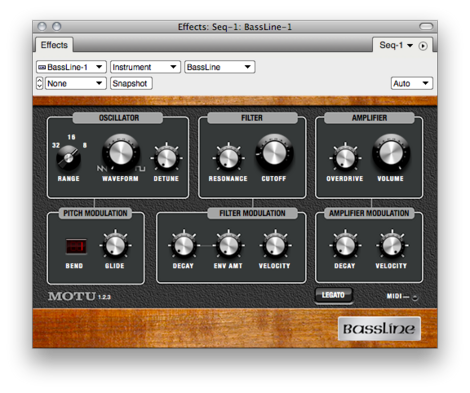Click the MIDI activity indicator light
Screen dimensions: 470x393
click(415, 298)
